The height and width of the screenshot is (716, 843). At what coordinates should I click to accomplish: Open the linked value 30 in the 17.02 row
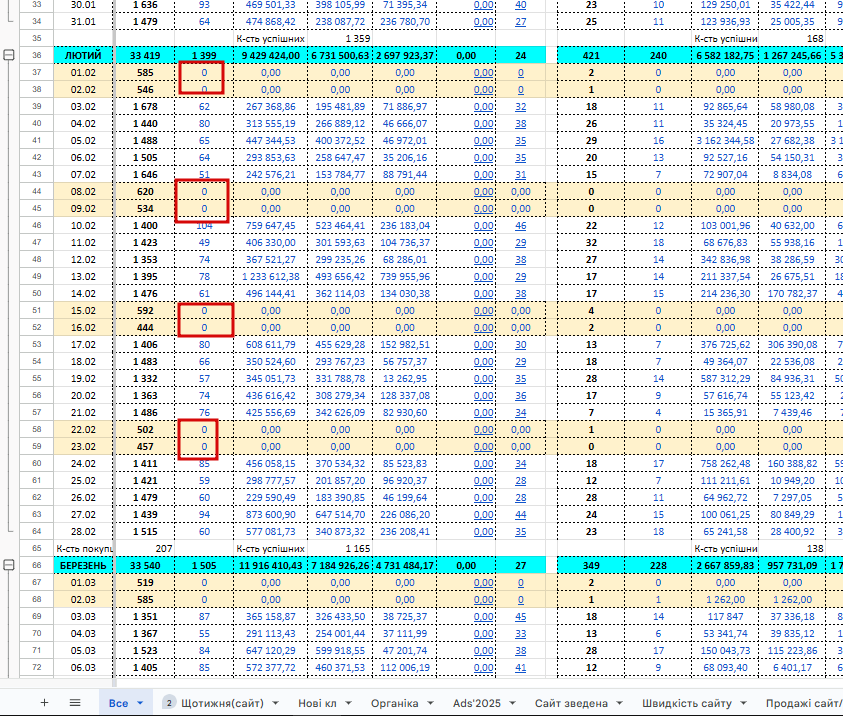pos(520,345)
